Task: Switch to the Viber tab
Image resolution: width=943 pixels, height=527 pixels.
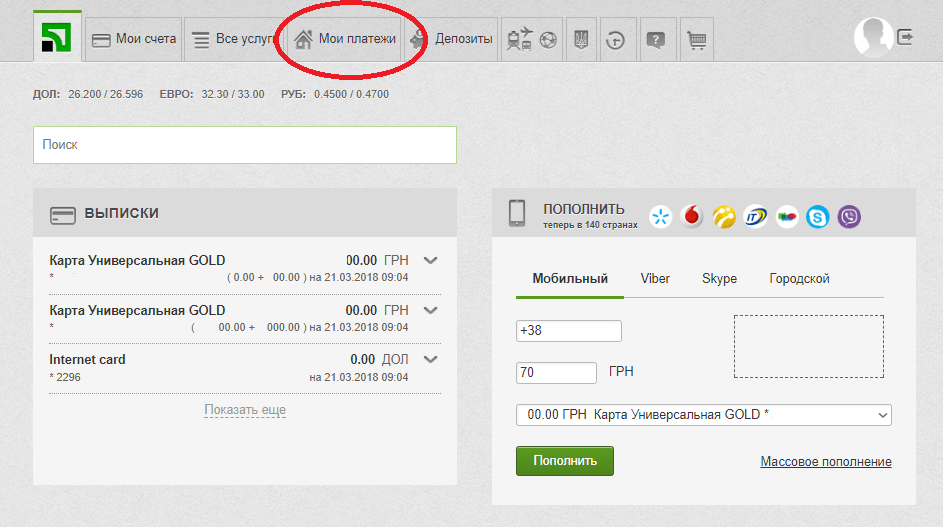Action: [655, 279]
